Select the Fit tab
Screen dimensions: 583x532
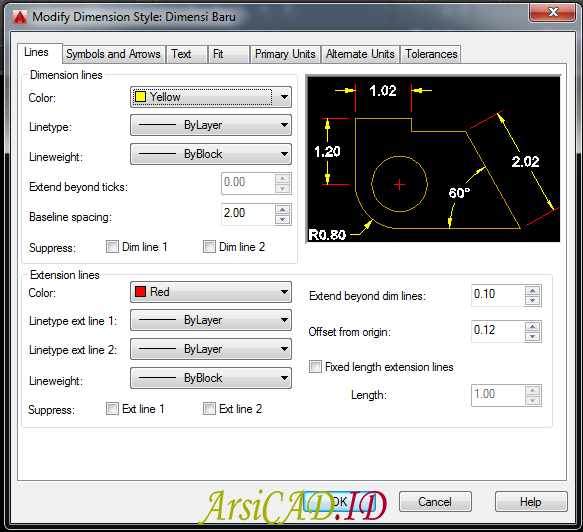229,54
